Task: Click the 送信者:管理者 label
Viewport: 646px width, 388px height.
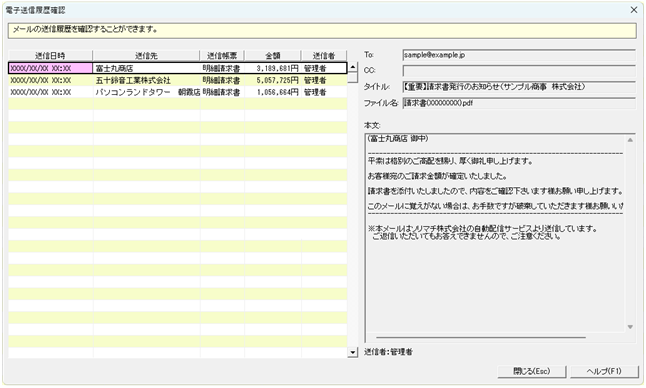Action: click(x=388, y=352)
